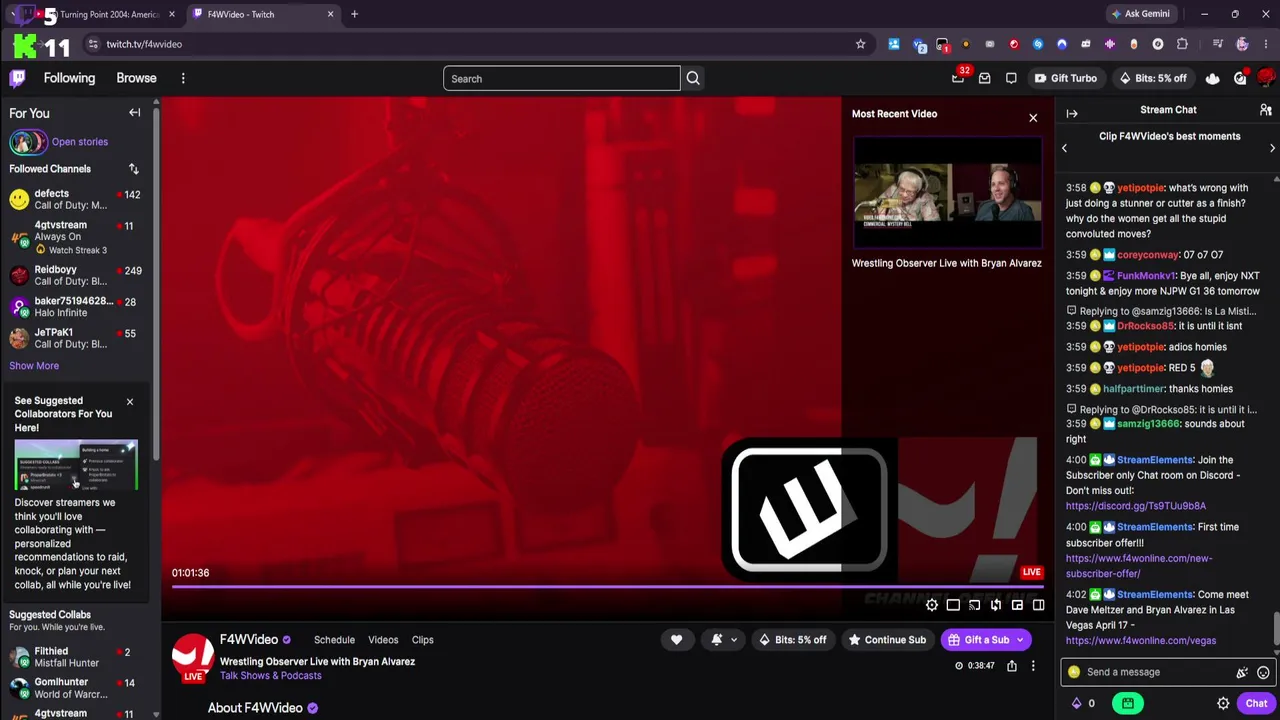The height and width of the screenshot is (720, 1280).
Task: Open the Most Recent Video thumbnail
Action: coord(947,192)
